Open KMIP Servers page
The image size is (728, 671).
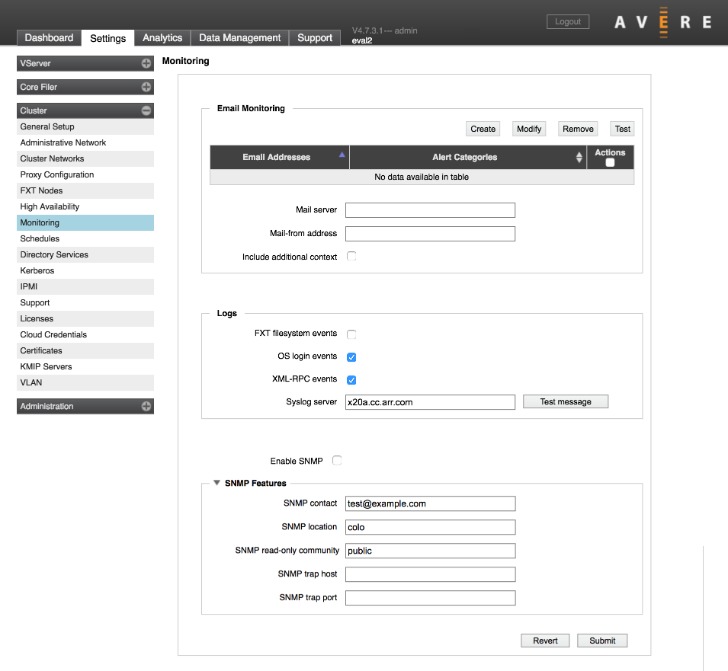click(x=85, y=367)
